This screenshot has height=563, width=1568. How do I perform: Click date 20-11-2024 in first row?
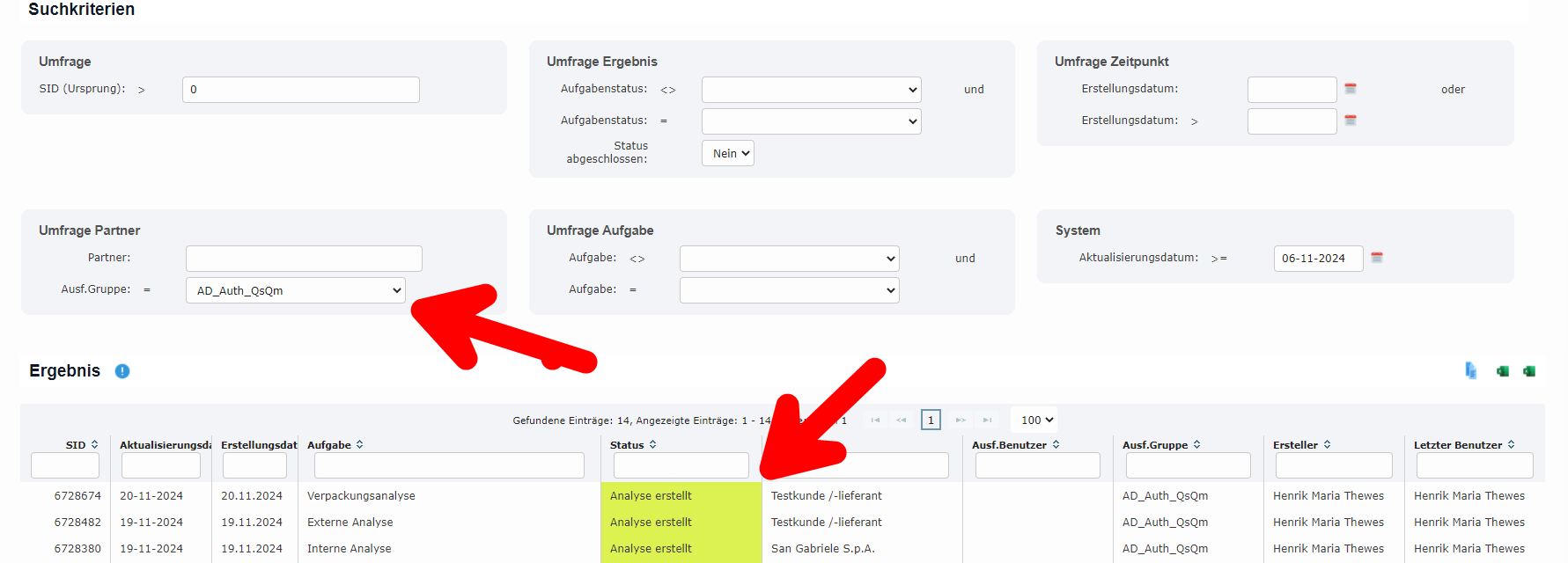click(151, 496)
